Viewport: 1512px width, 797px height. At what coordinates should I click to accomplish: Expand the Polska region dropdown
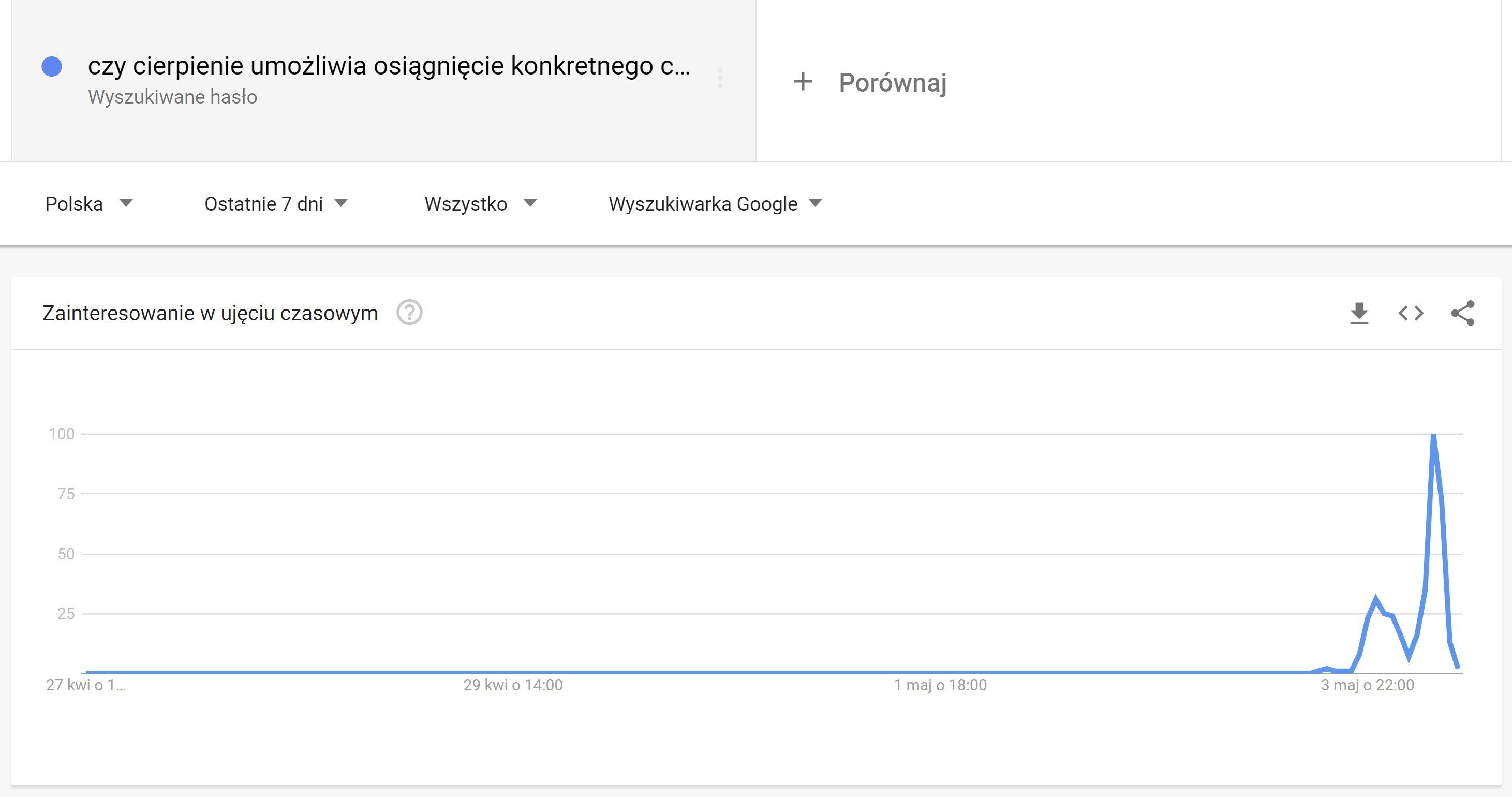point(89,204)
